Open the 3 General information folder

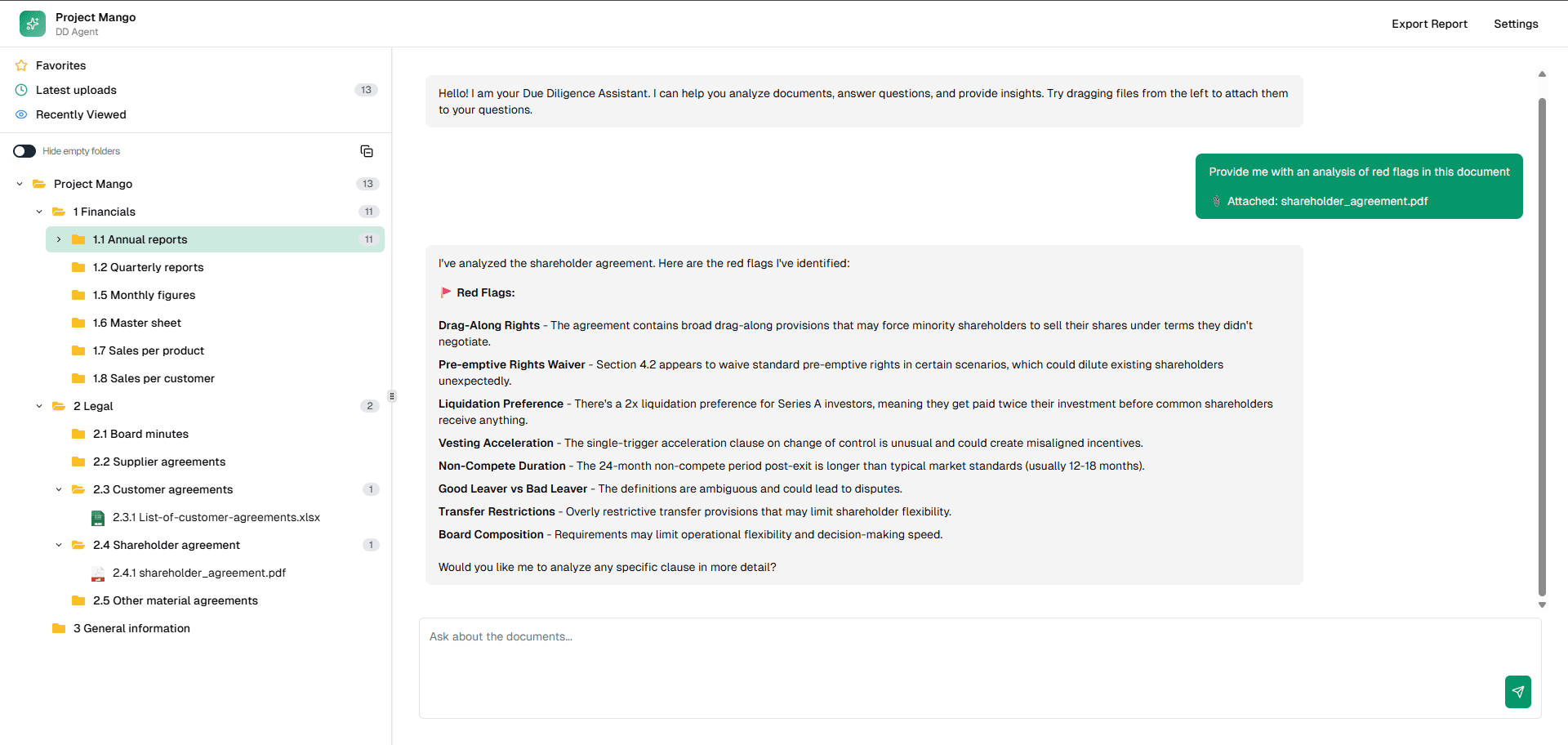coord(131,628)
